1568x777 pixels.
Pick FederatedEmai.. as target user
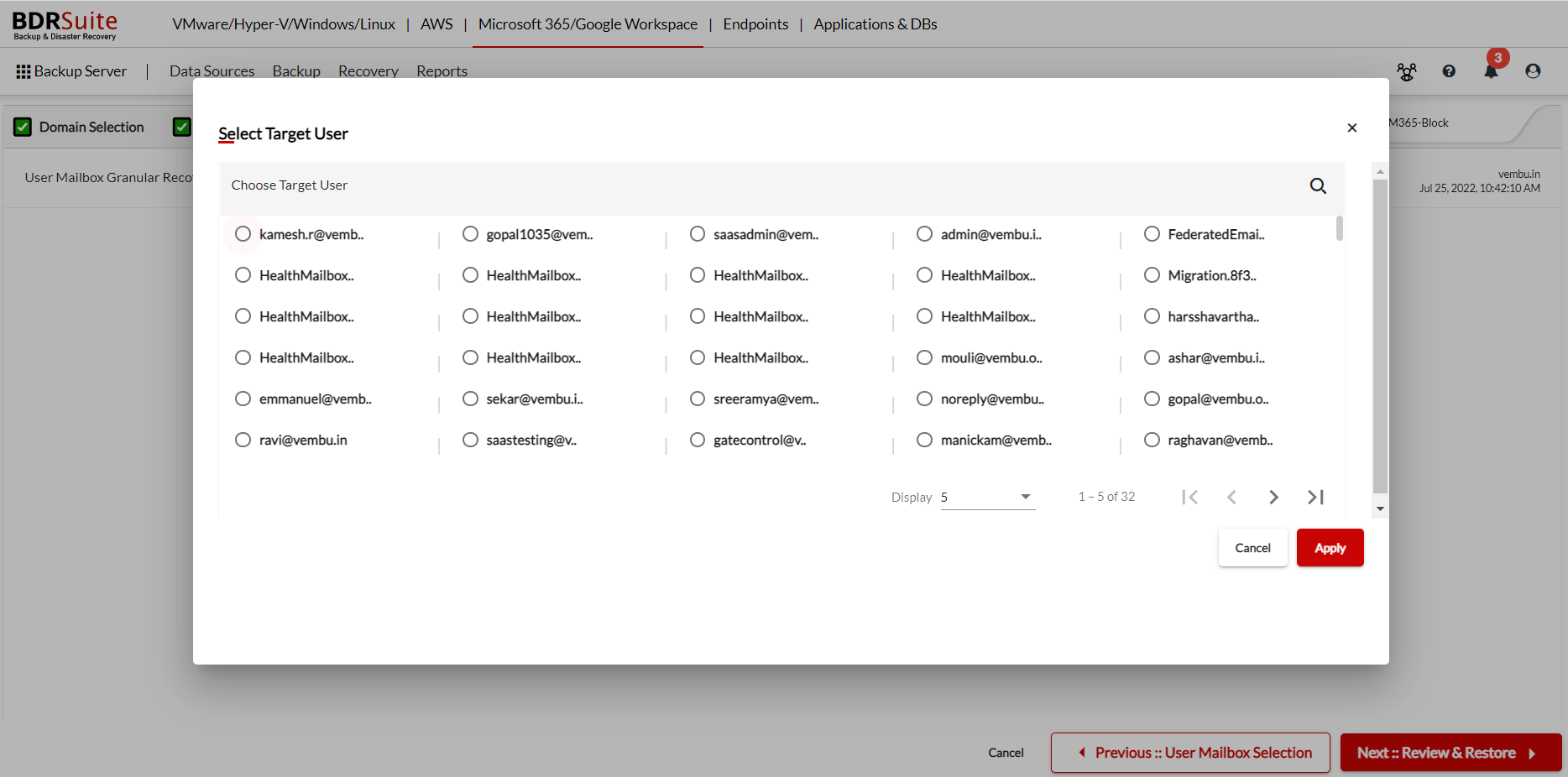tap(1152, 234)
